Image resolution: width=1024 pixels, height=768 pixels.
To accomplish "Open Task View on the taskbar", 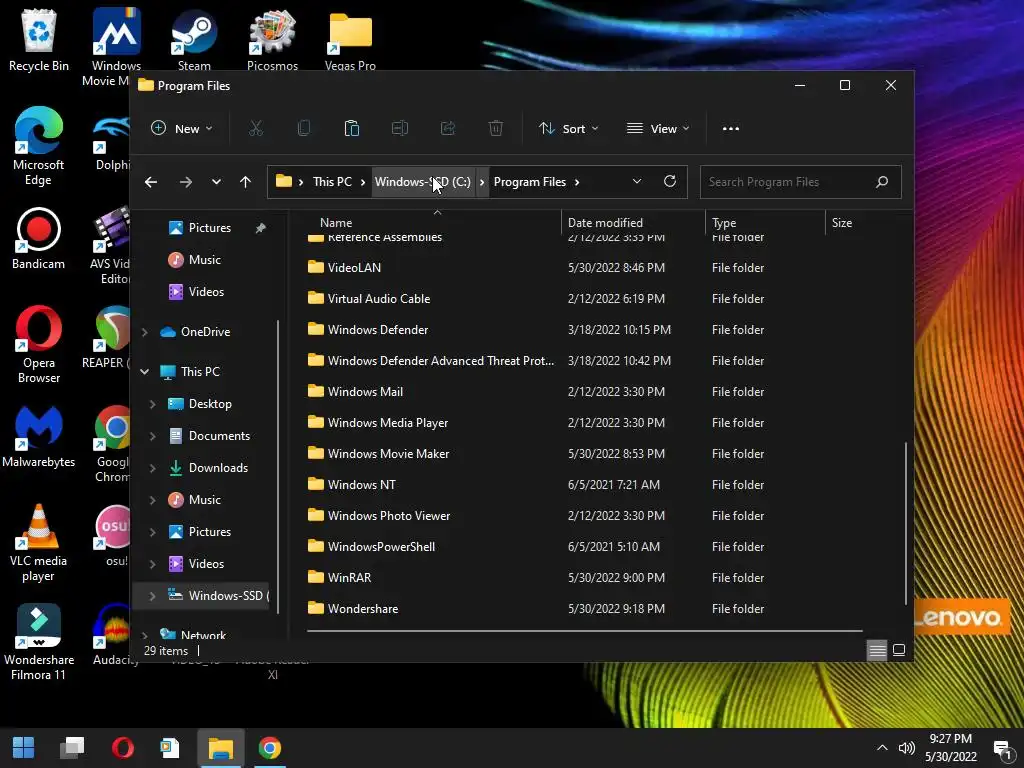I will click(72, 748).
